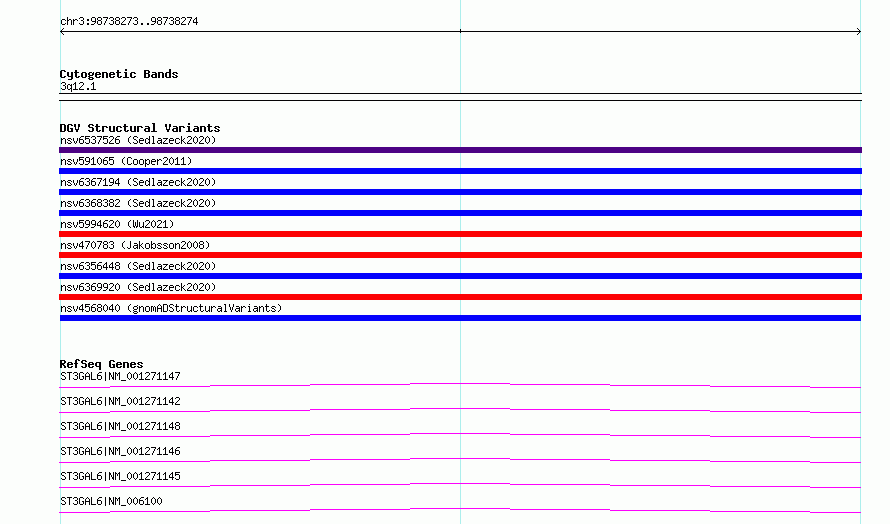Open transcript ST3GAL6|NM_001271147 label
The width and height of the screenshot is (890, 524).
click(x=120, y=376)
